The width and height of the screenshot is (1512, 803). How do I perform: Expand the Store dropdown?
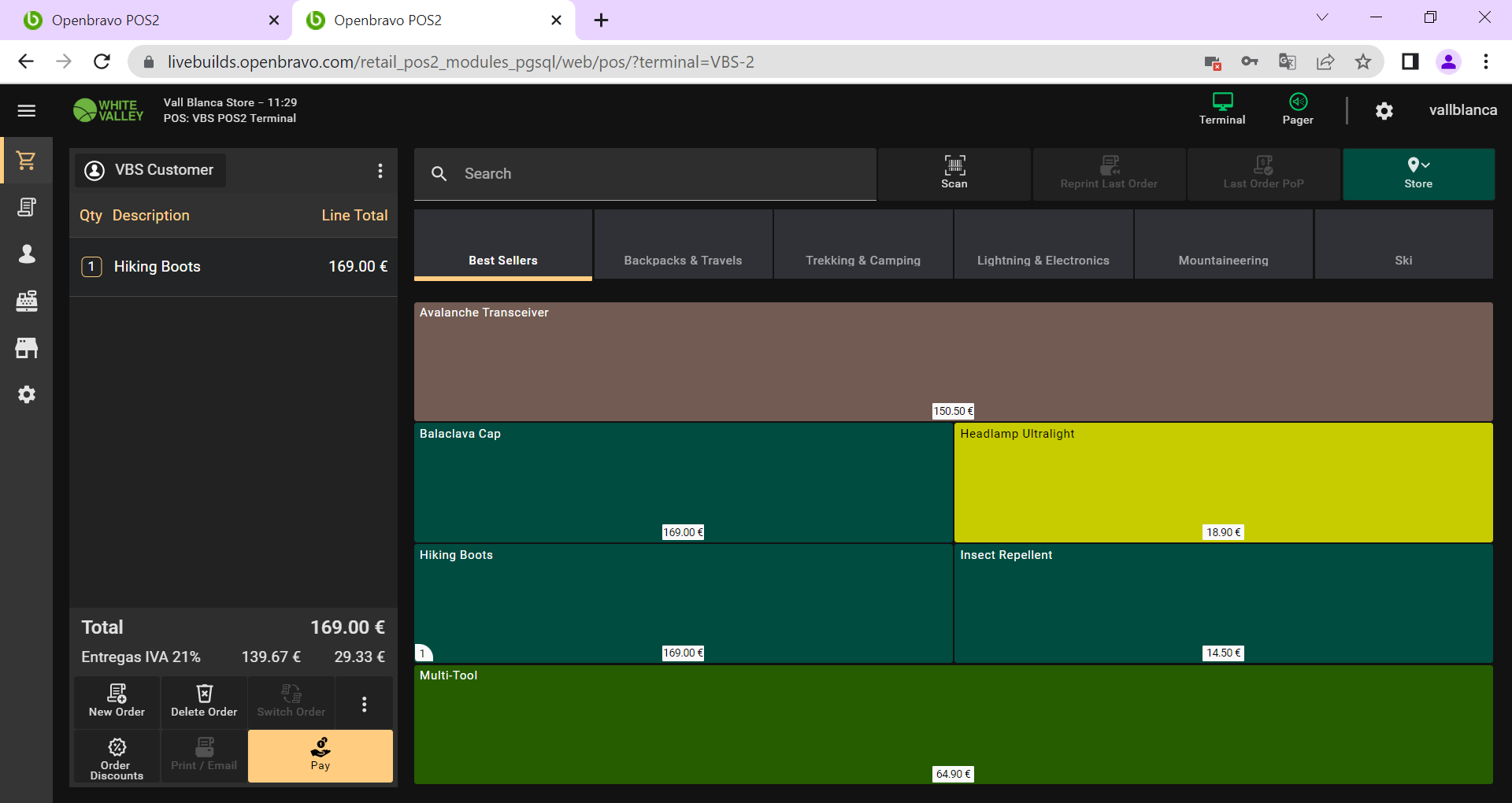1417,173
